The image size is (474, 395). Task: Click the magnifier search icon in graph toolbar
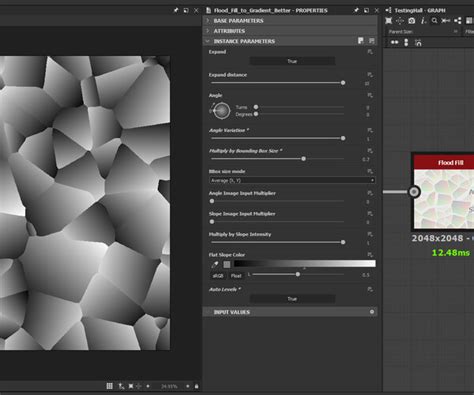tap(434, 21)
